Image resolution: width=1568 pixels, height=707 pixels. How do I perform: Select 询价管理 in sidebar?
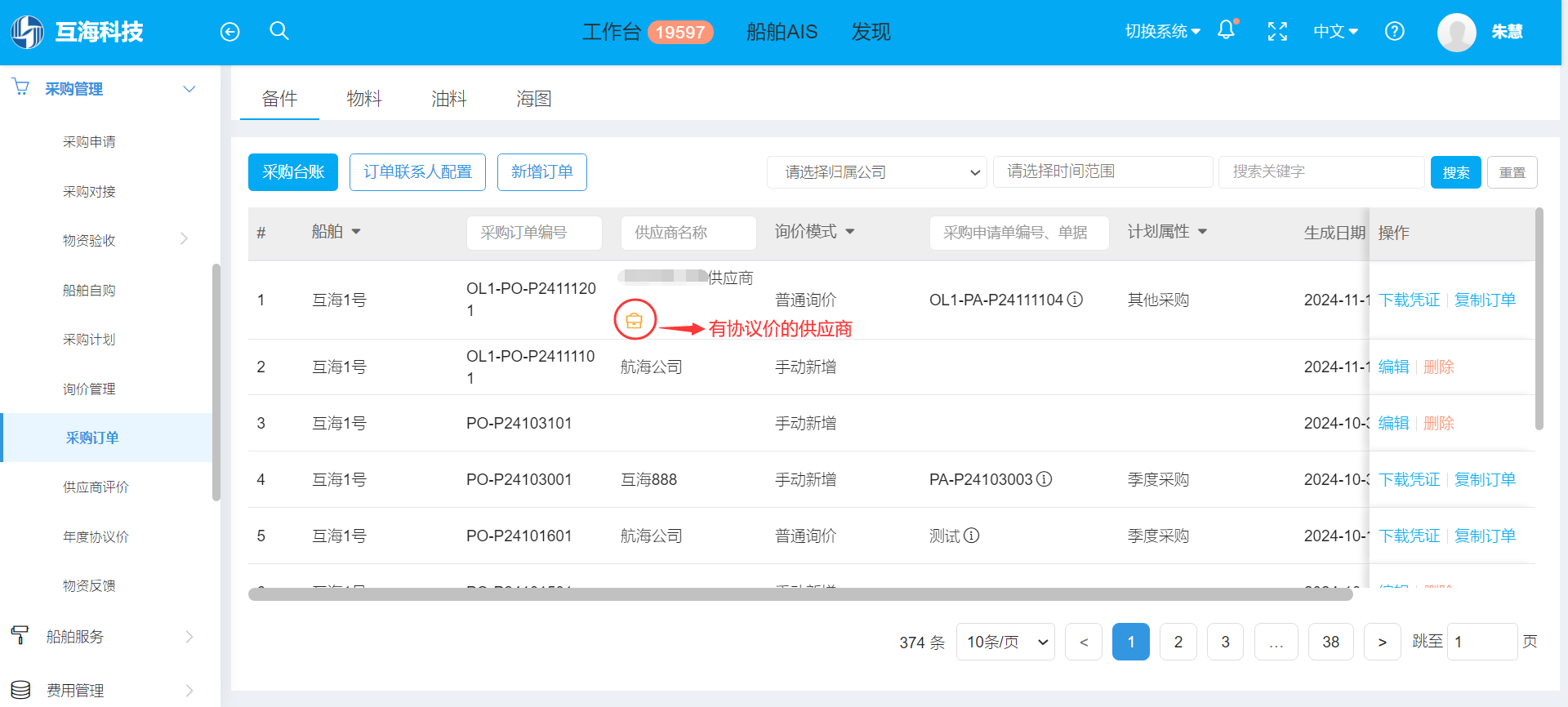[x=89, y=389]
